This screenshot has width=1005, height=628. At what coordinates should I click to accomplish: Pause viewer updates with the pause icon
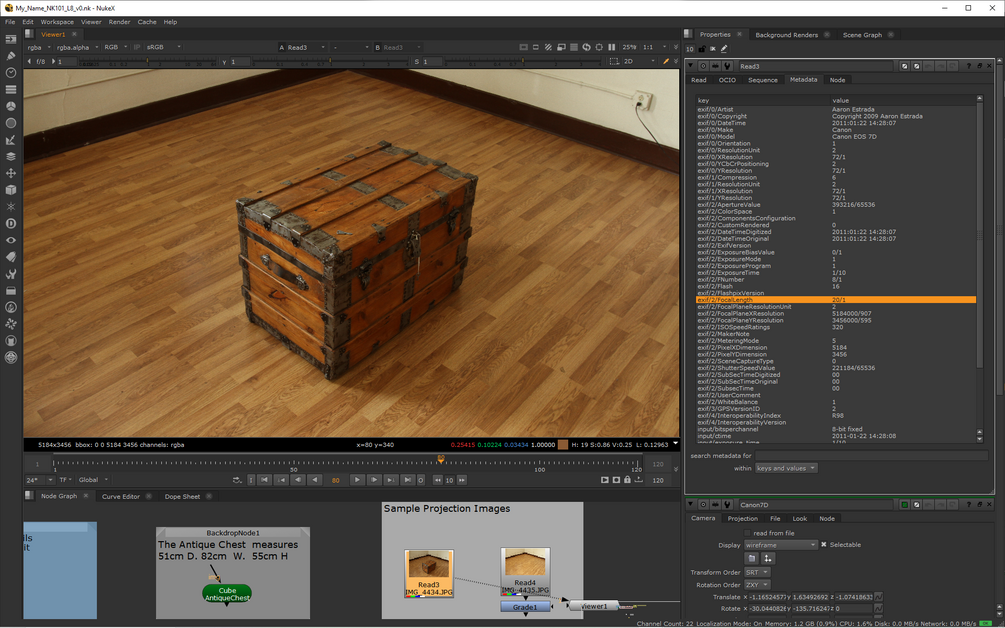[x=611, y=47]
